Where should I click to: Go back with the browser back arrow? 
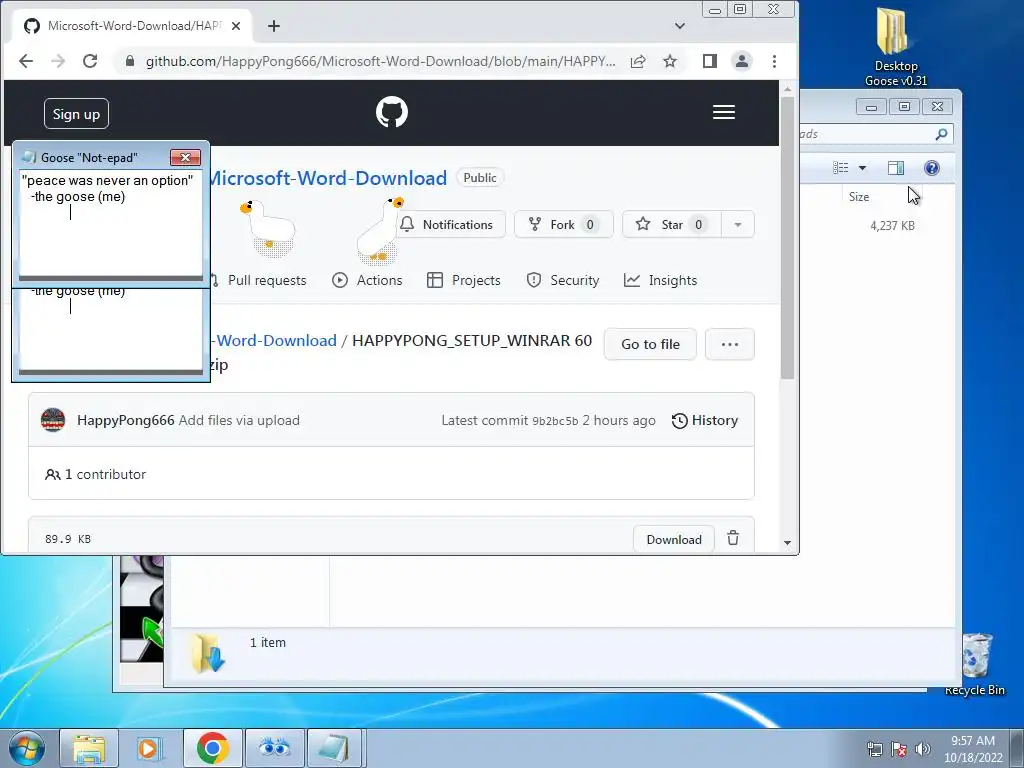click(25, 61)
